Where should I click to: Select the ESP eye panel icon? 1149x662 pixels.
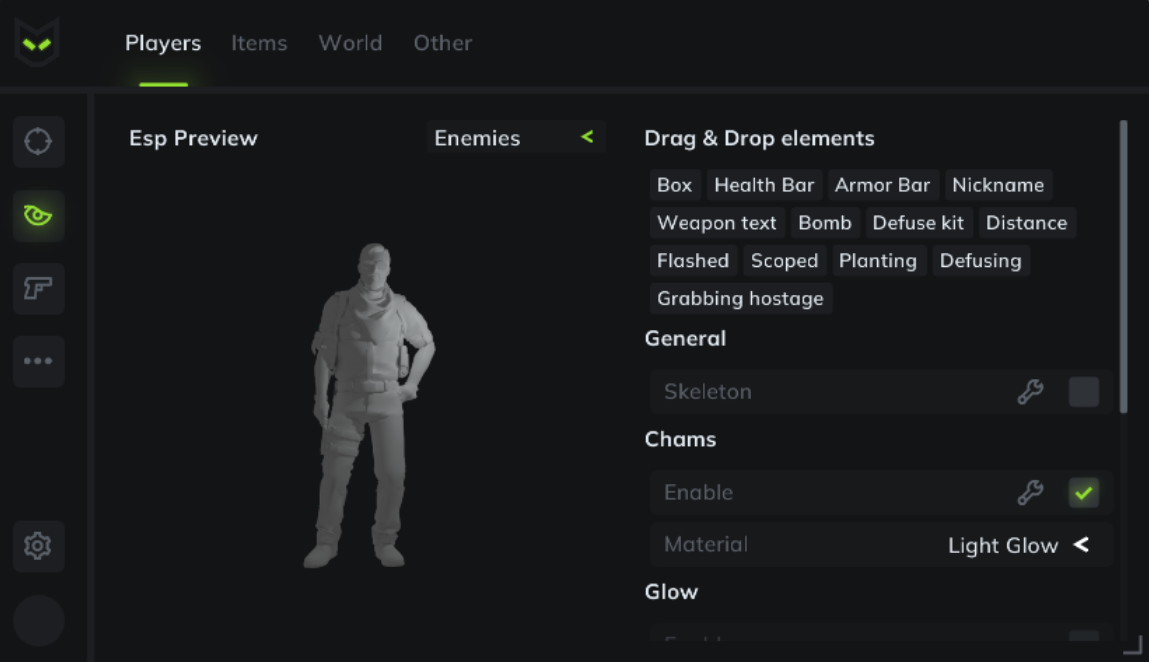coord(38,215)
